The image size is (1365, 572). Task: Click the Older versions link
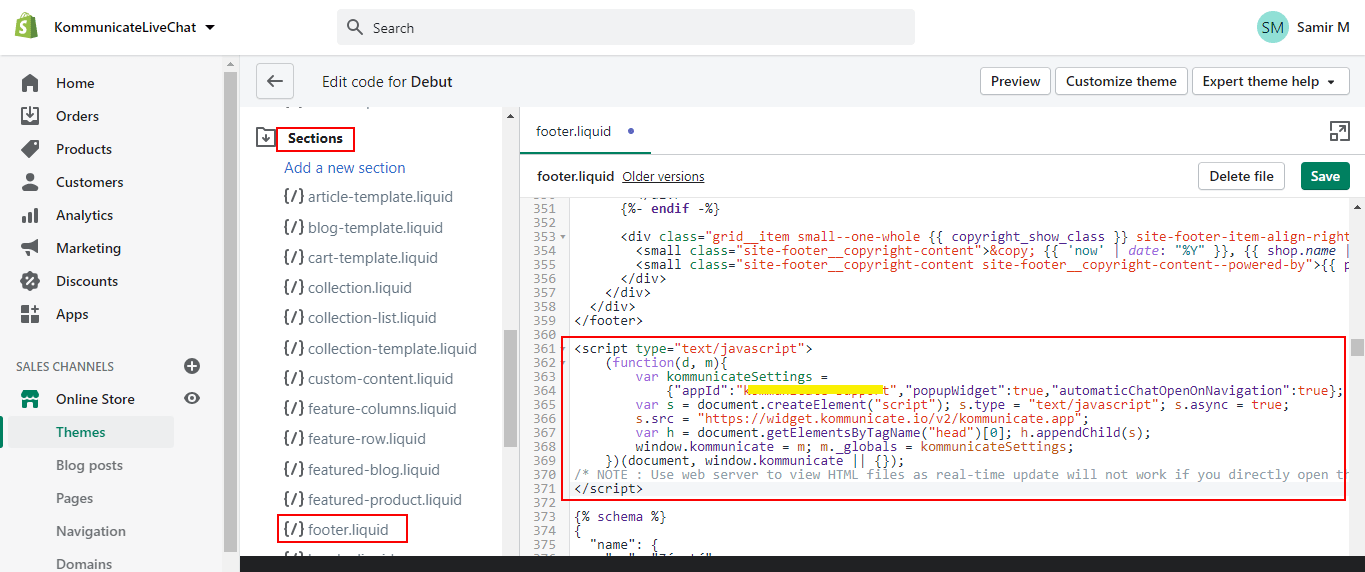tap(663, 176)
